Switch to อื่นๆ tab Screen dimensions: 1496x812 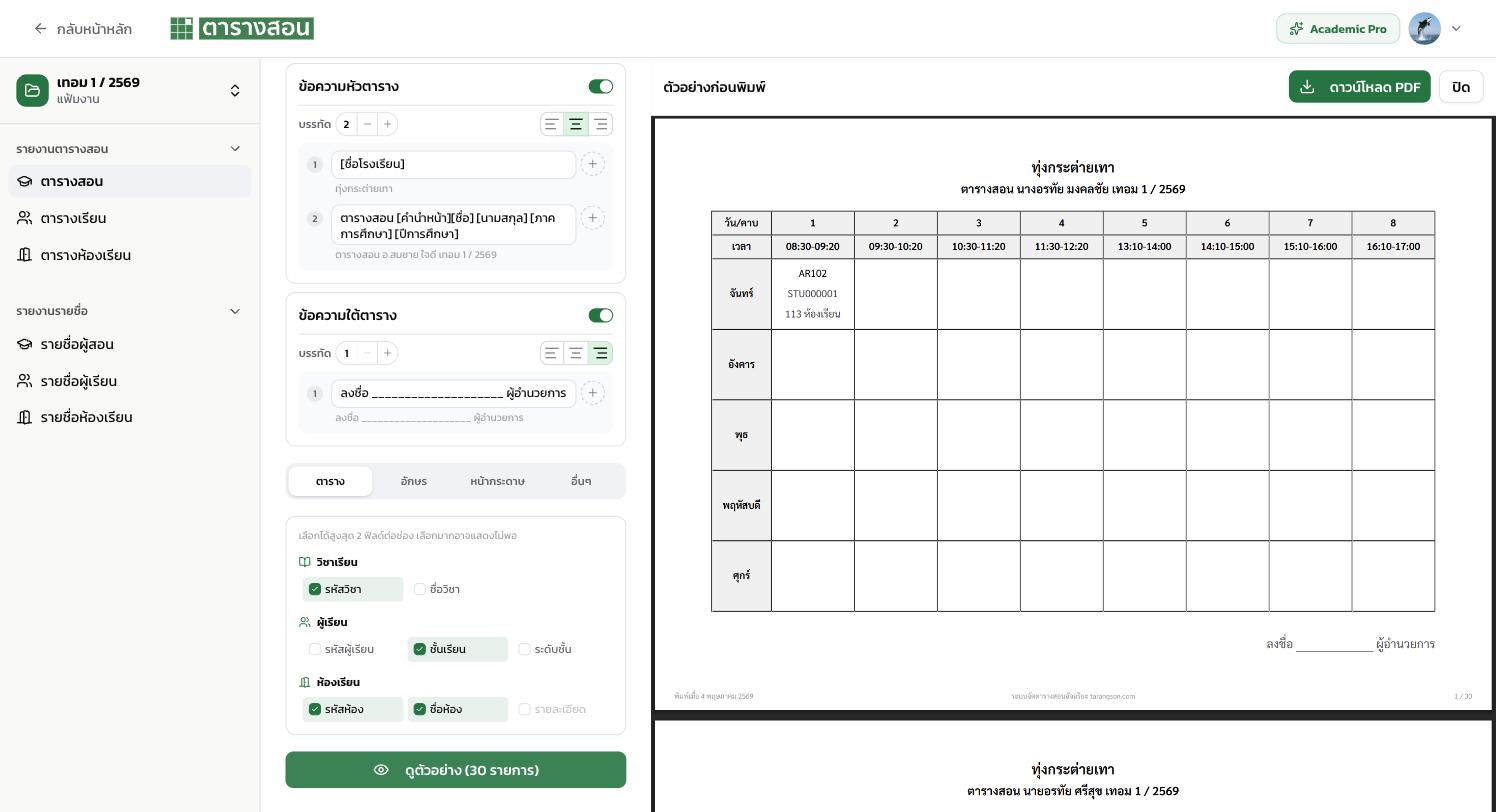581,481
